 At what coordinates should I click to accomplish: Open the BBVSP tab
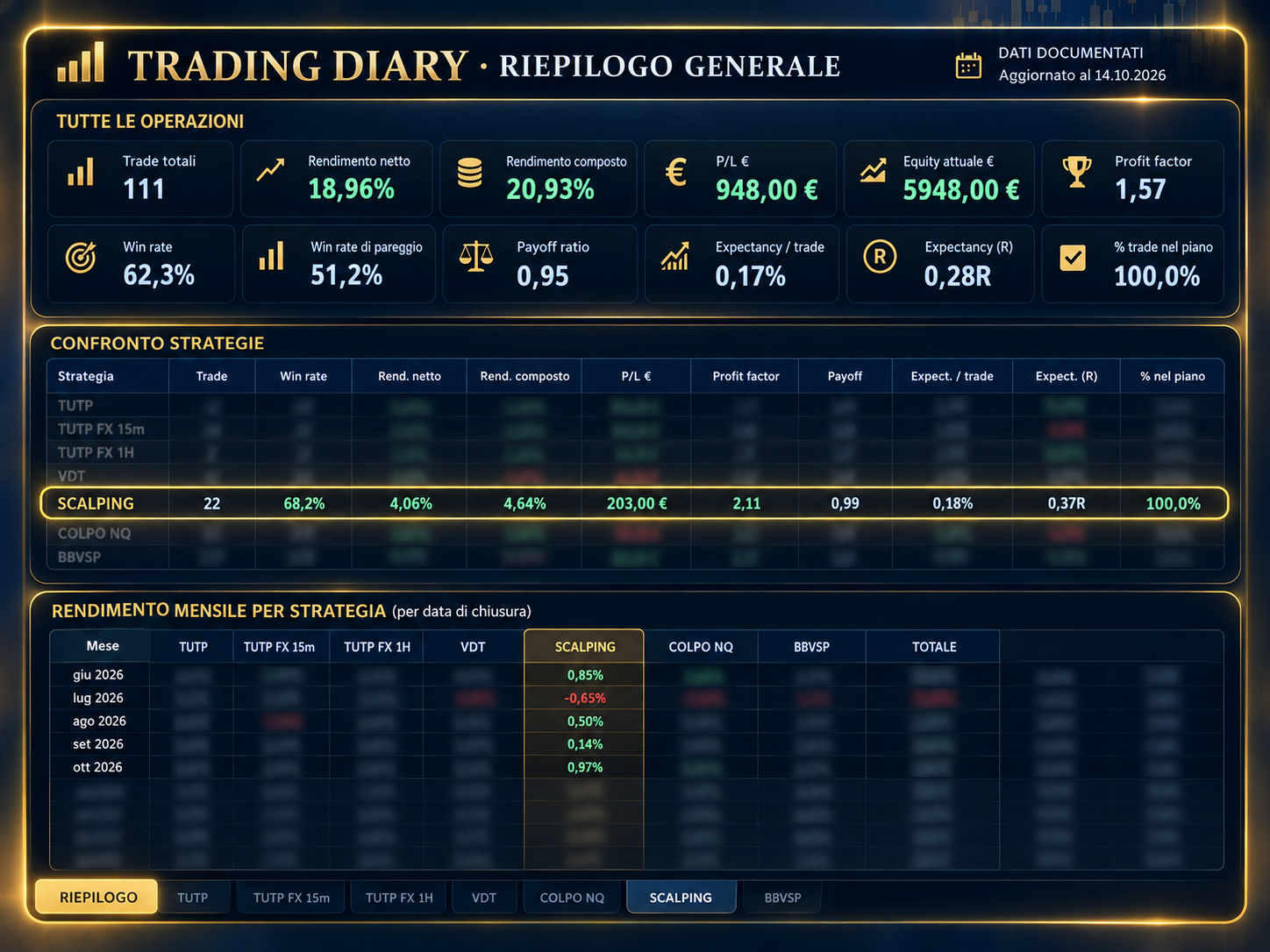[782, 898]
